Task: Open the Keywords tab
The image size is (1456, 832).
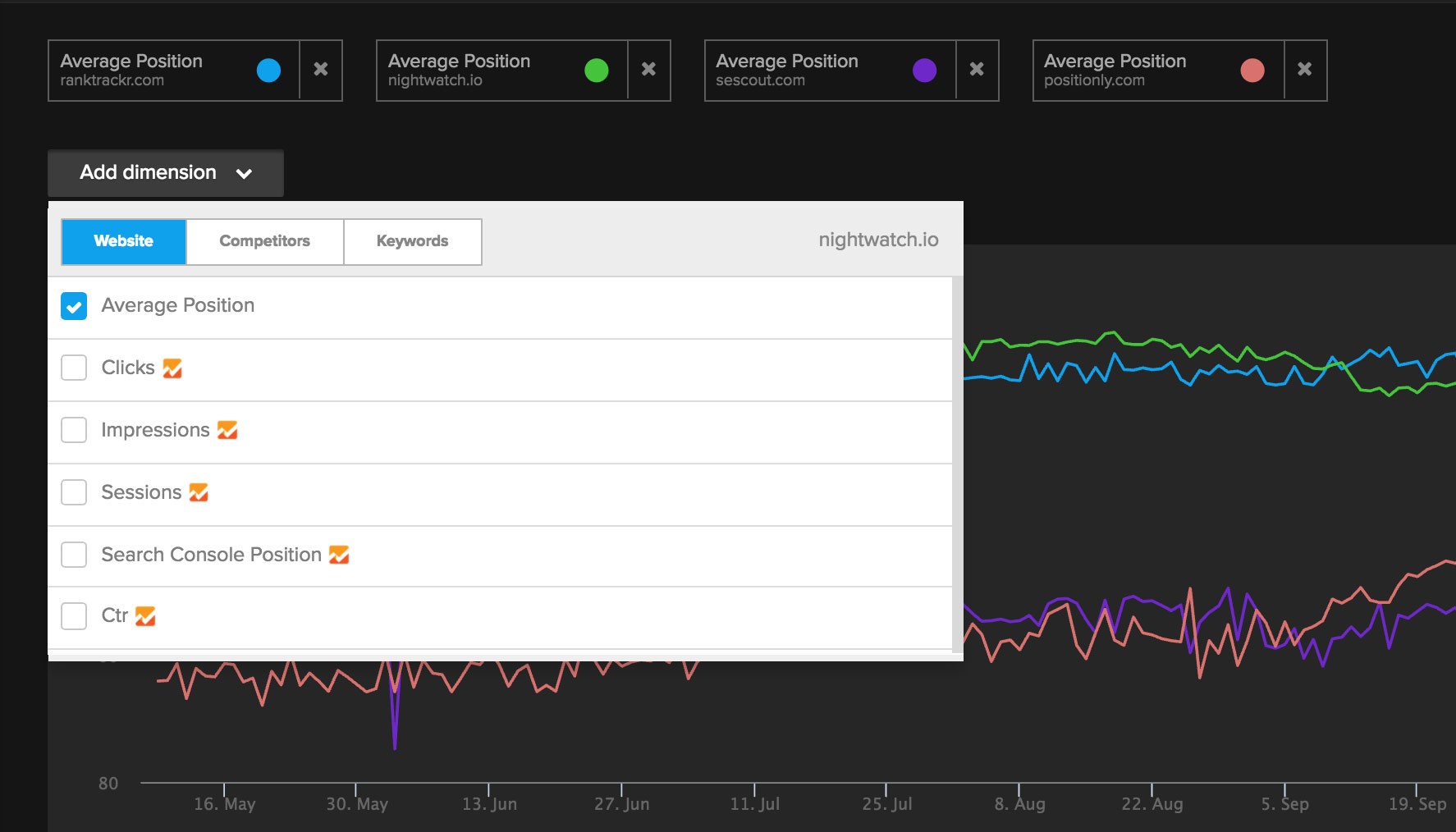Action: coord(412,241)
